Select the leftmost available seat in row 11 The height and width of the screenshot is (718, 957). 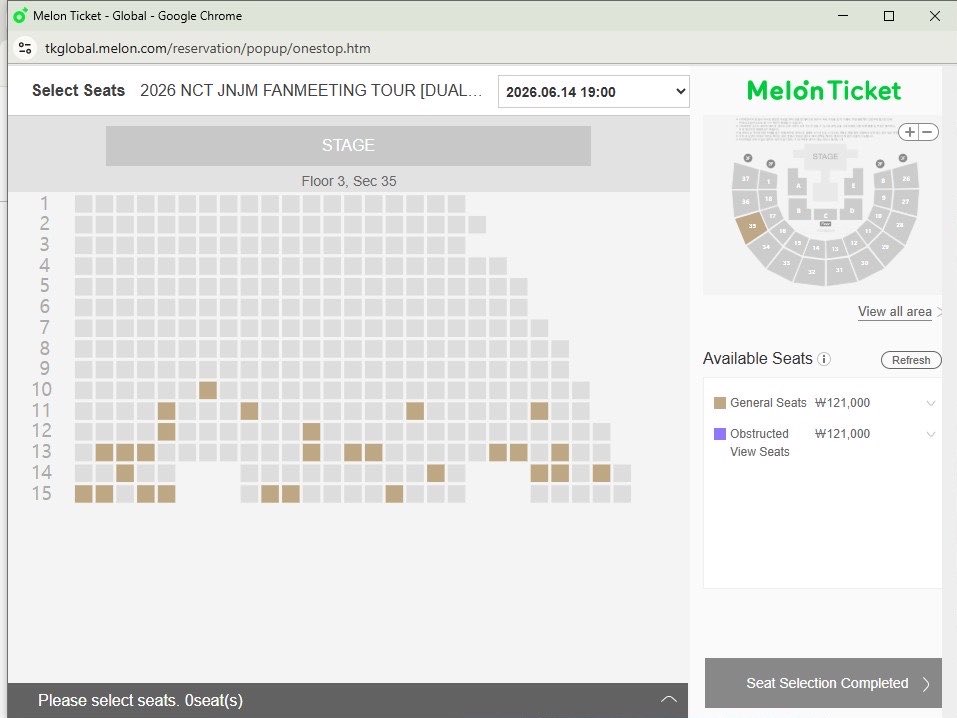[x=167, y=411]
